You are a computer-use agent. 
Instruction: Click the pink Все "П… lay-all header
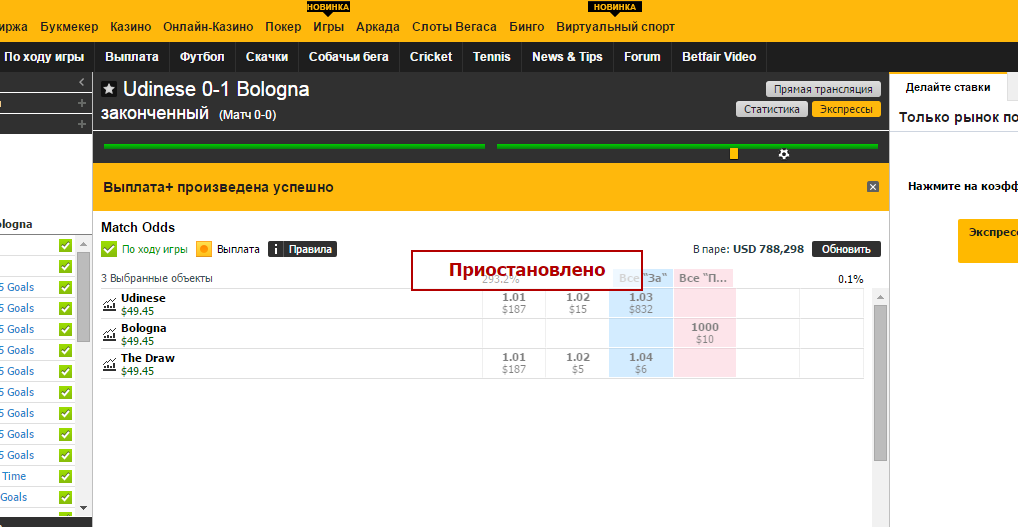tap(703, 278)
